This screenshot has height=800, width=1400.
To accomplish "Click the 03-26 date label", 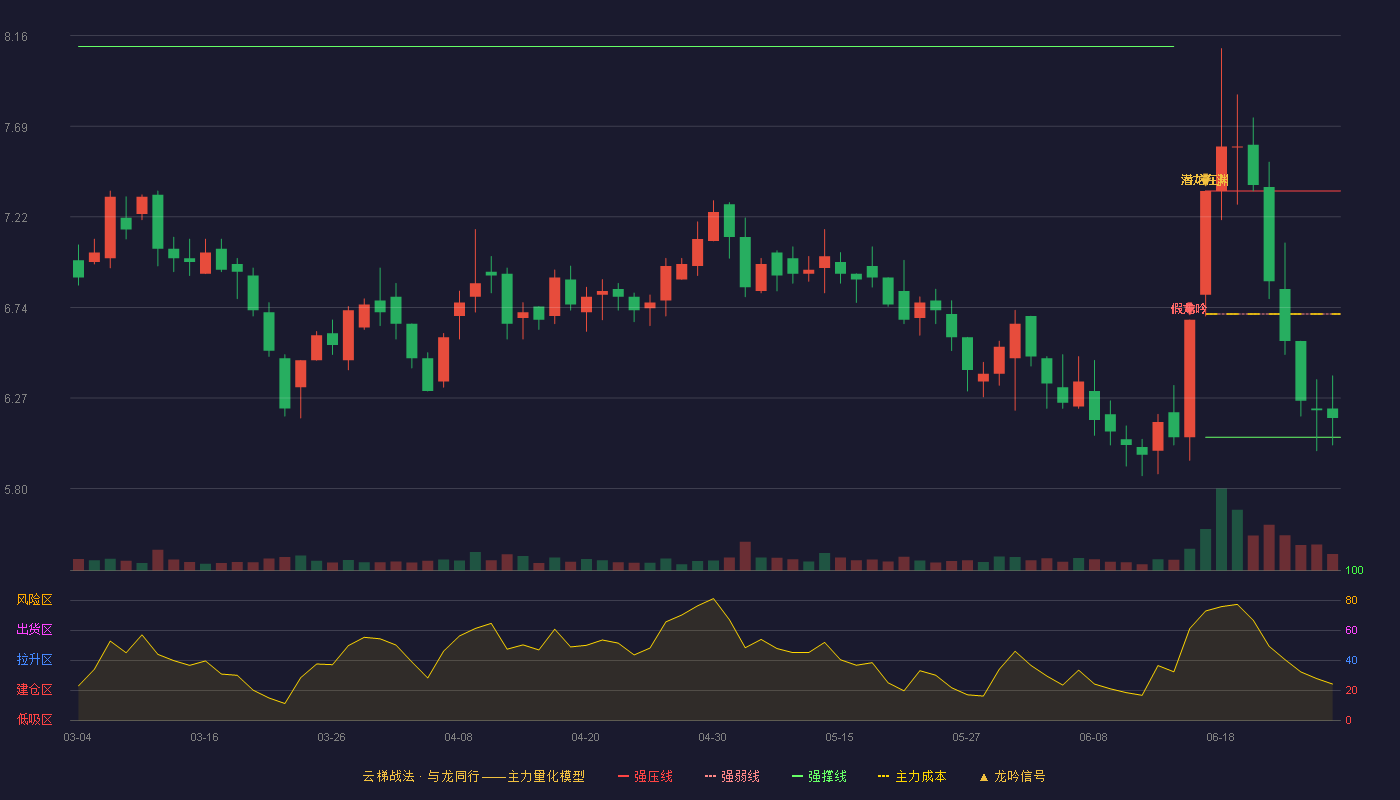I will [x=331, y=737].
